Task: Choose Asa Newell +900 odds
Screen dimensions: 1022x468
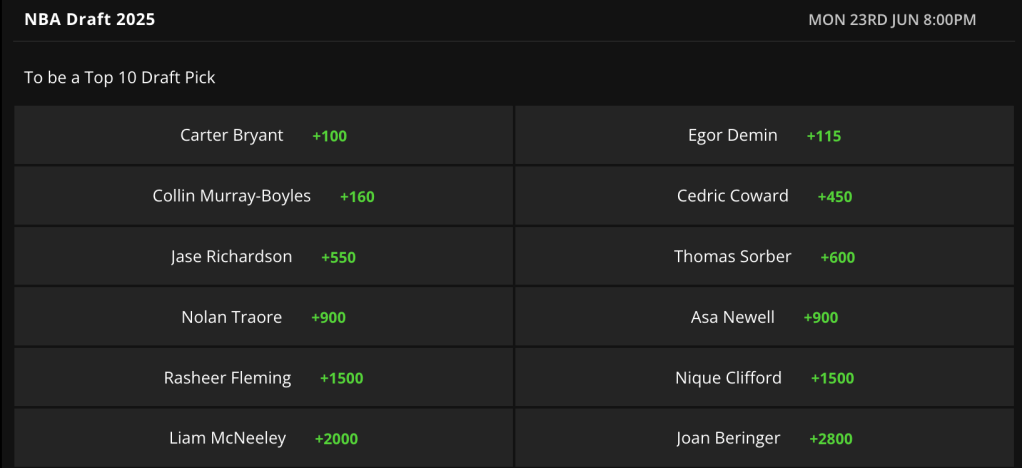Action: click(765, 317)
